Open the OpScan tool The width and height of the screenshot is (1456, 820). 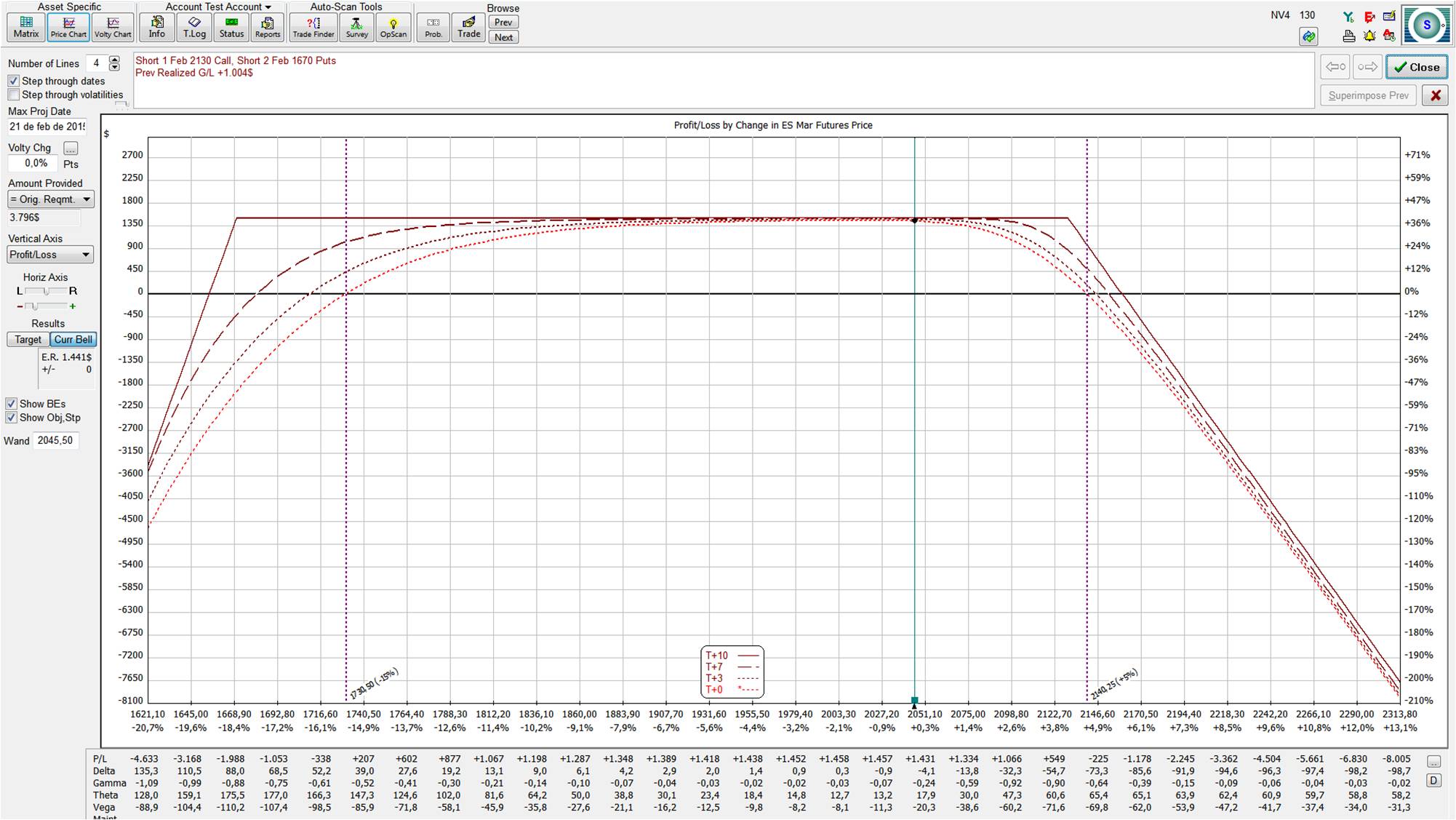pyautogui.click(x=393, y=27)
